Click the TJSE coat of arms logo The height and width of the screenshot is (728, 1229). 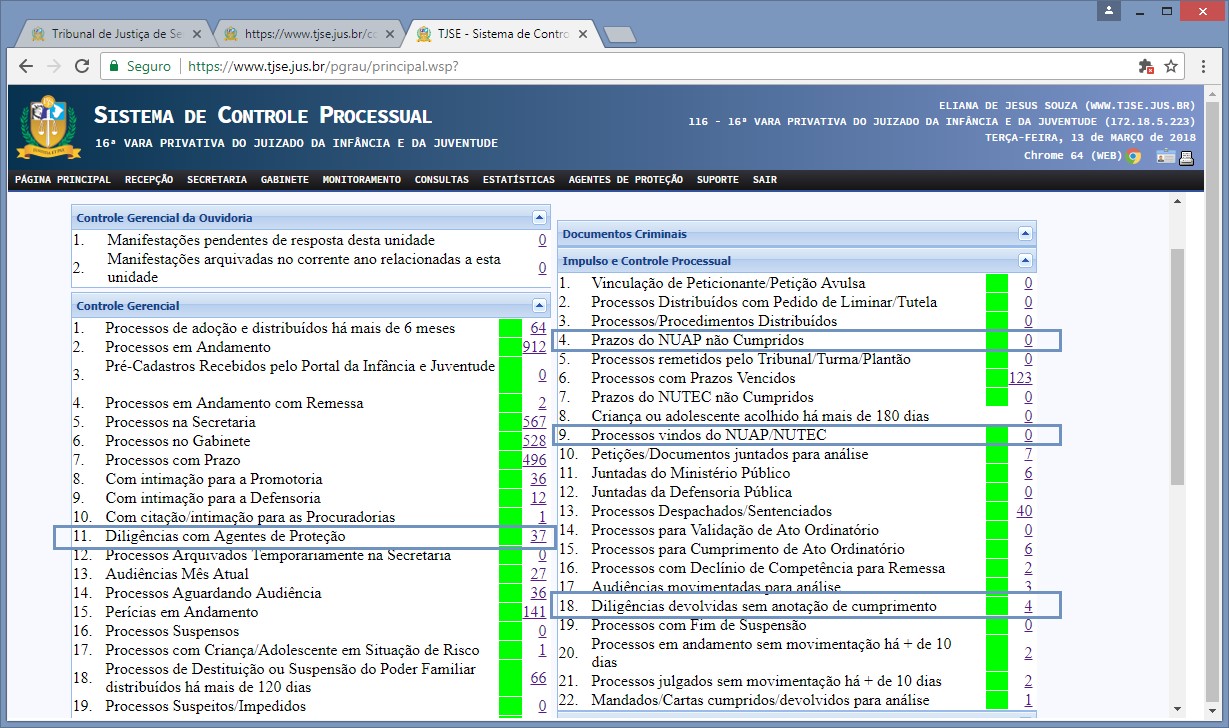pyautogui.click(x=41, y=127)
